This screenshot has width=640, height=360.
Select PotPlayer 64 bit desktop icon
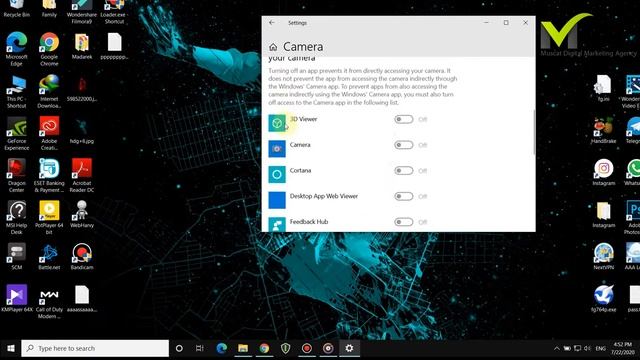[49, 218]
